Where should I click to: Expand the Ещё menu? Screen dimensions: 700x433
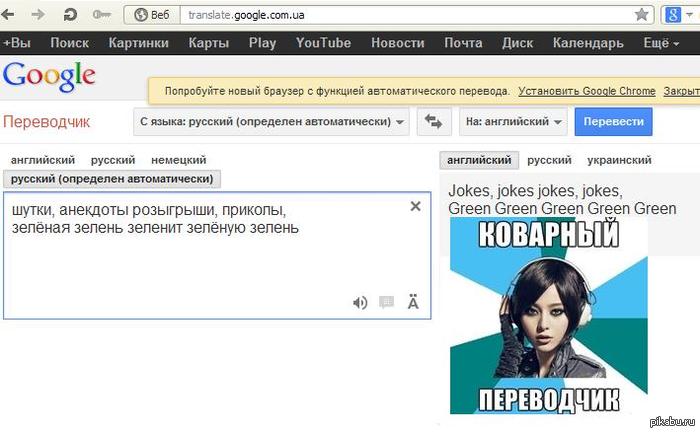(x=661, y=43)
